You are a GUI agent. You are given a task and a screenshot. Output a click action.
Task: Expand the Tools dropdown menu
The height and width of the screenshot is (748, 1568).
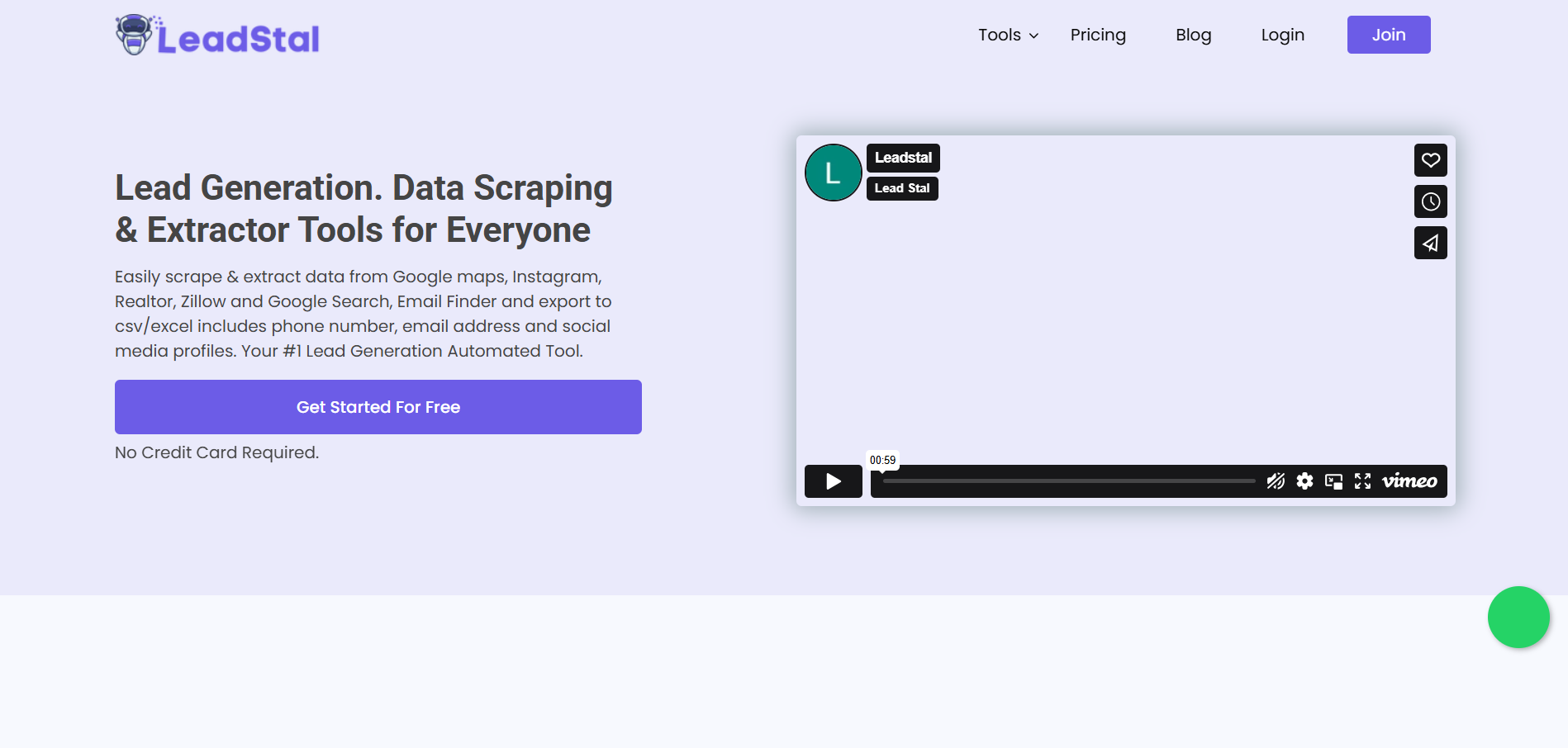1008,35
